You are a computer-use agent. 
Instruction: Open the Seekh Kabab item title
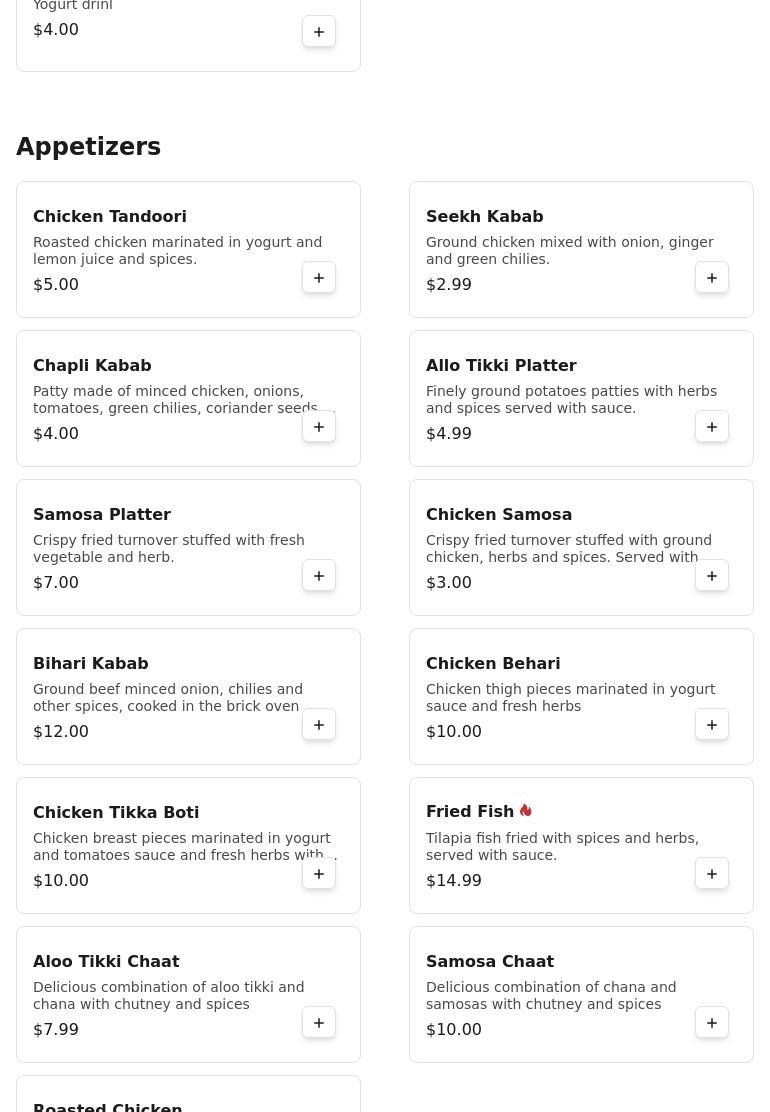coord(484,216)
